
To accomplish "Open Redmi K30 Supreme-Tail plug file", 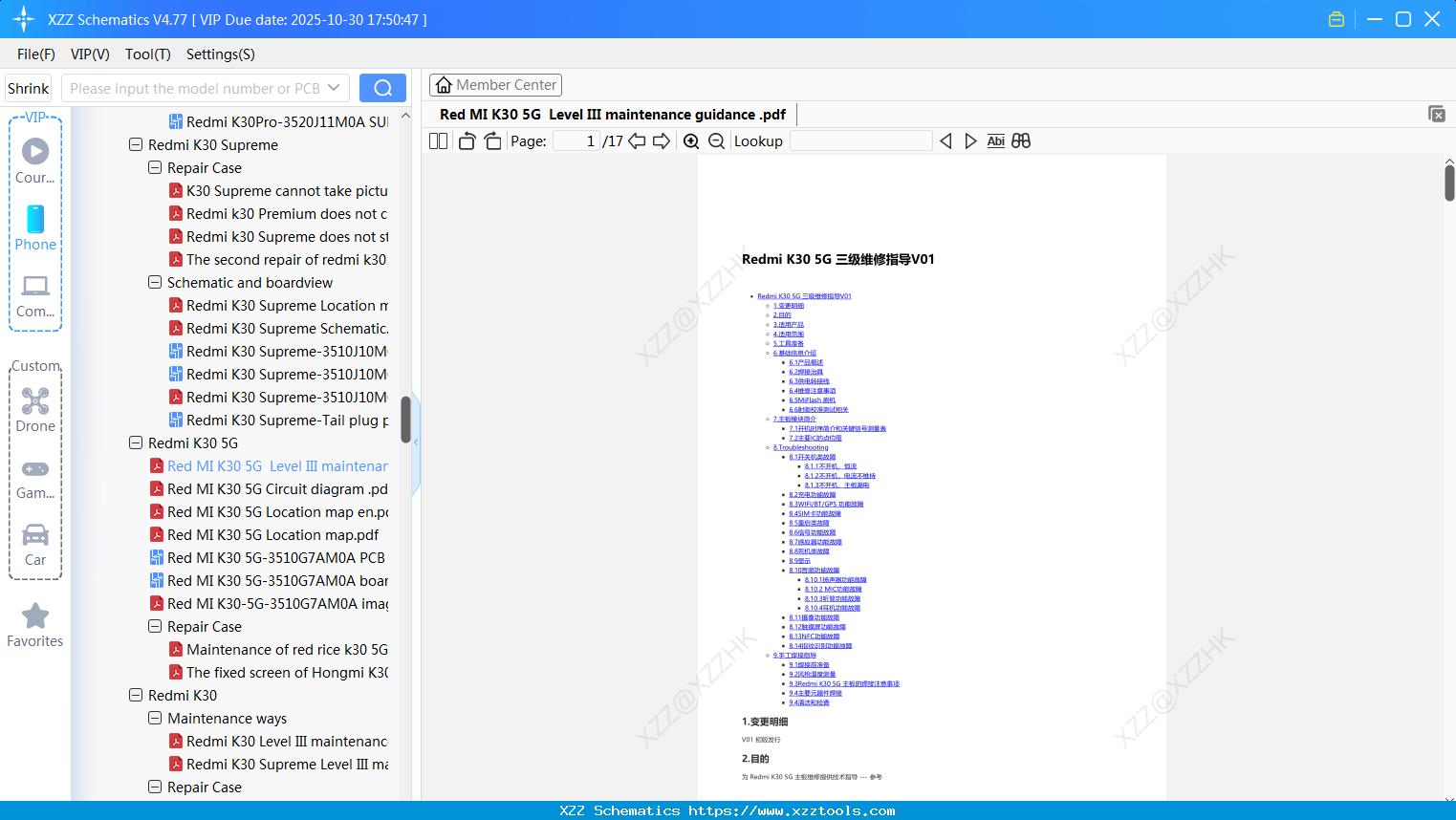I will coord(278,421).
